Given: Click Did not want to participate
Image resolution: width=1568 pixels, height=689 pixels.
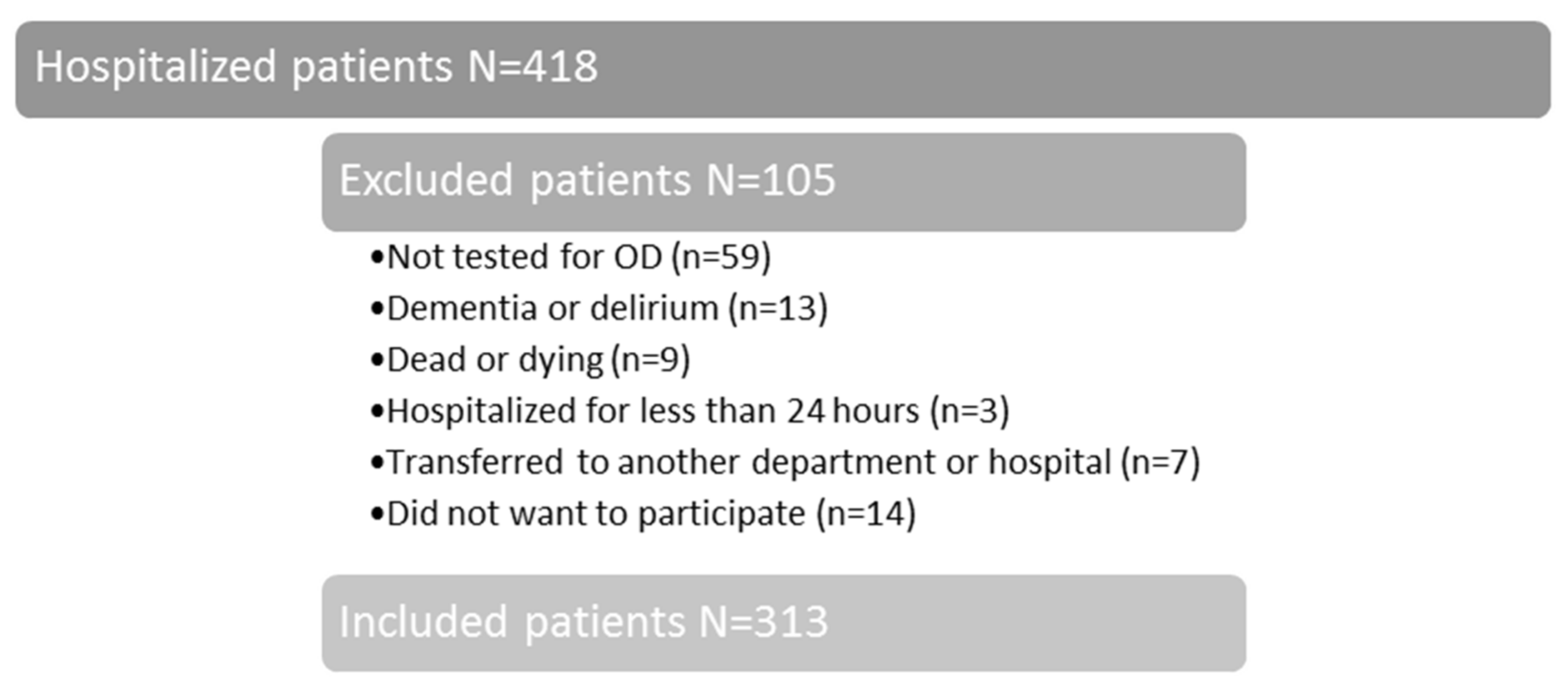Looking at the screenshot, I should [x=643, y=514].
